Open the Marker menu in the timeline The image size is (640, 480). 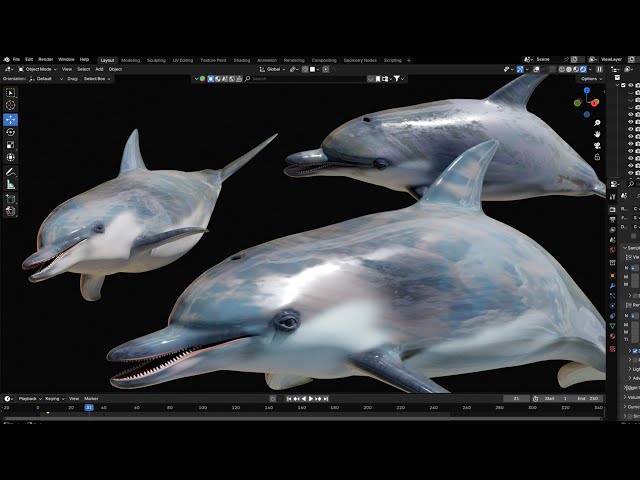pyautogui.click(x=91, y=399)
